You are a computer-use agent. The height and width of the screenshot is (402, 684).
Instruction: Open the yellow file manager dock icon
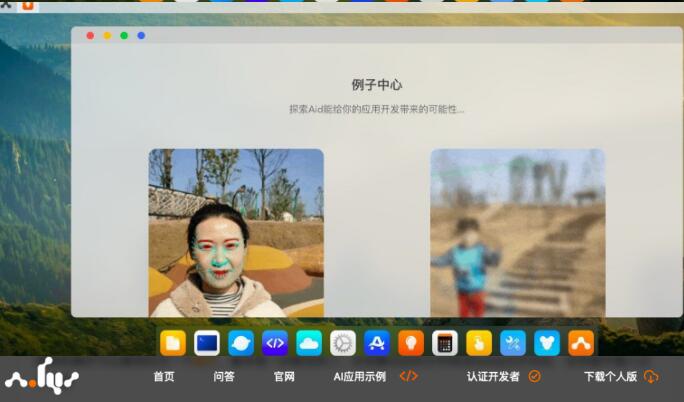click(173, 343)
